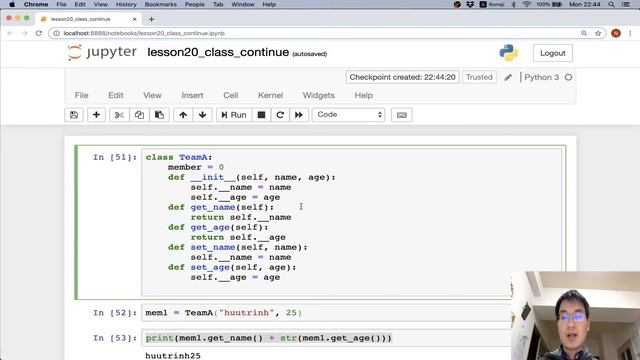
Task: Select the In [52] cell prompt
Action: tap(115, 313)
